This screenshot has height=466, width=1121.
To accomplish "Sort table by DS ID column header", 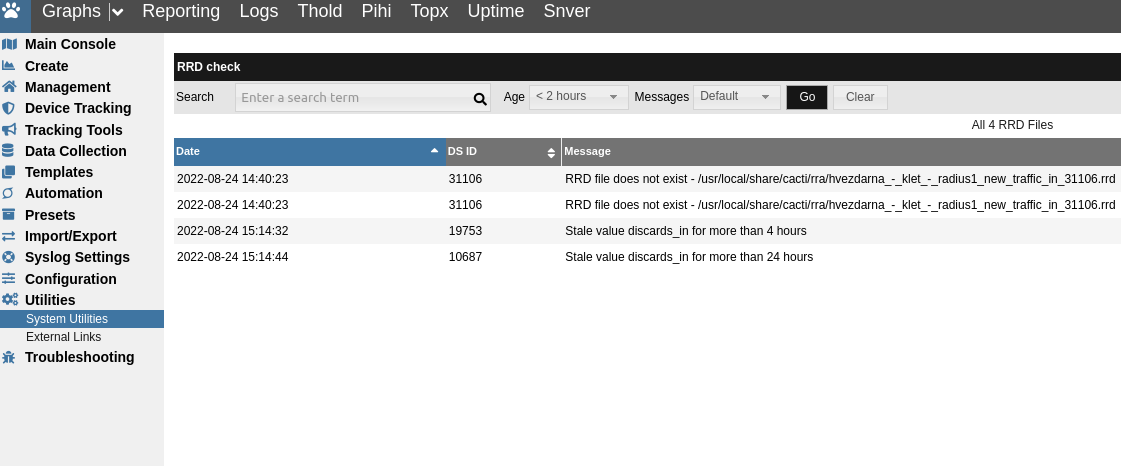I will 503,152.
